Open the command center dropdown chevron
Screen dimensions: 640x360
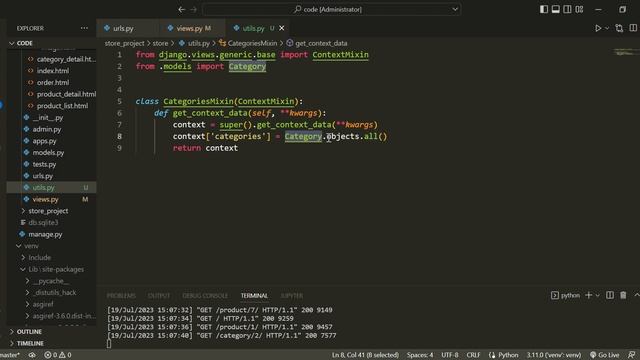(x=455, y=9)
